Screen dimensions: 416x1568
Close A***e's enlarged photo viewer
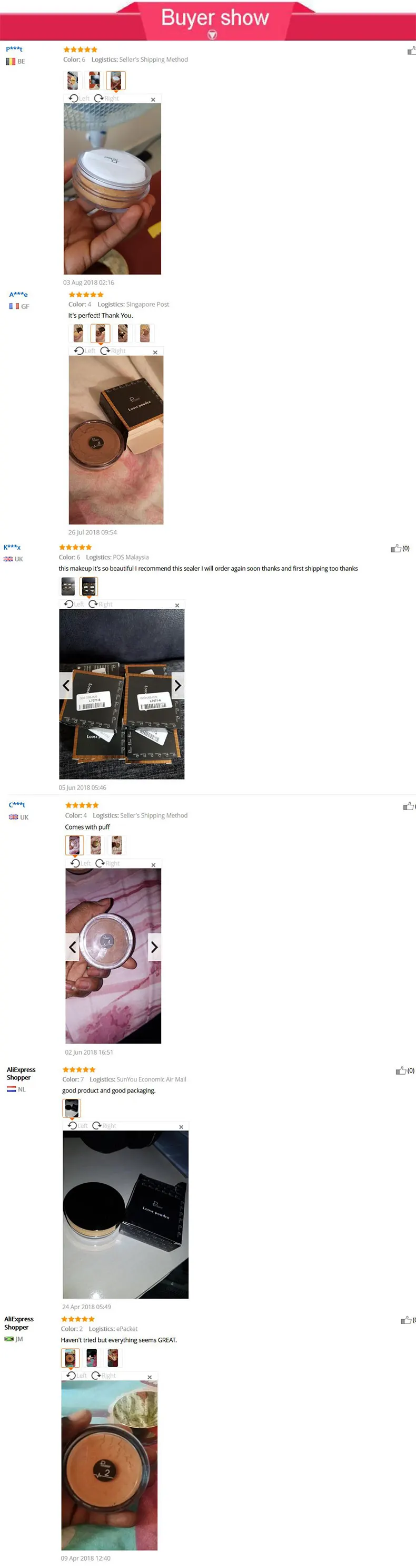point(155,352)
